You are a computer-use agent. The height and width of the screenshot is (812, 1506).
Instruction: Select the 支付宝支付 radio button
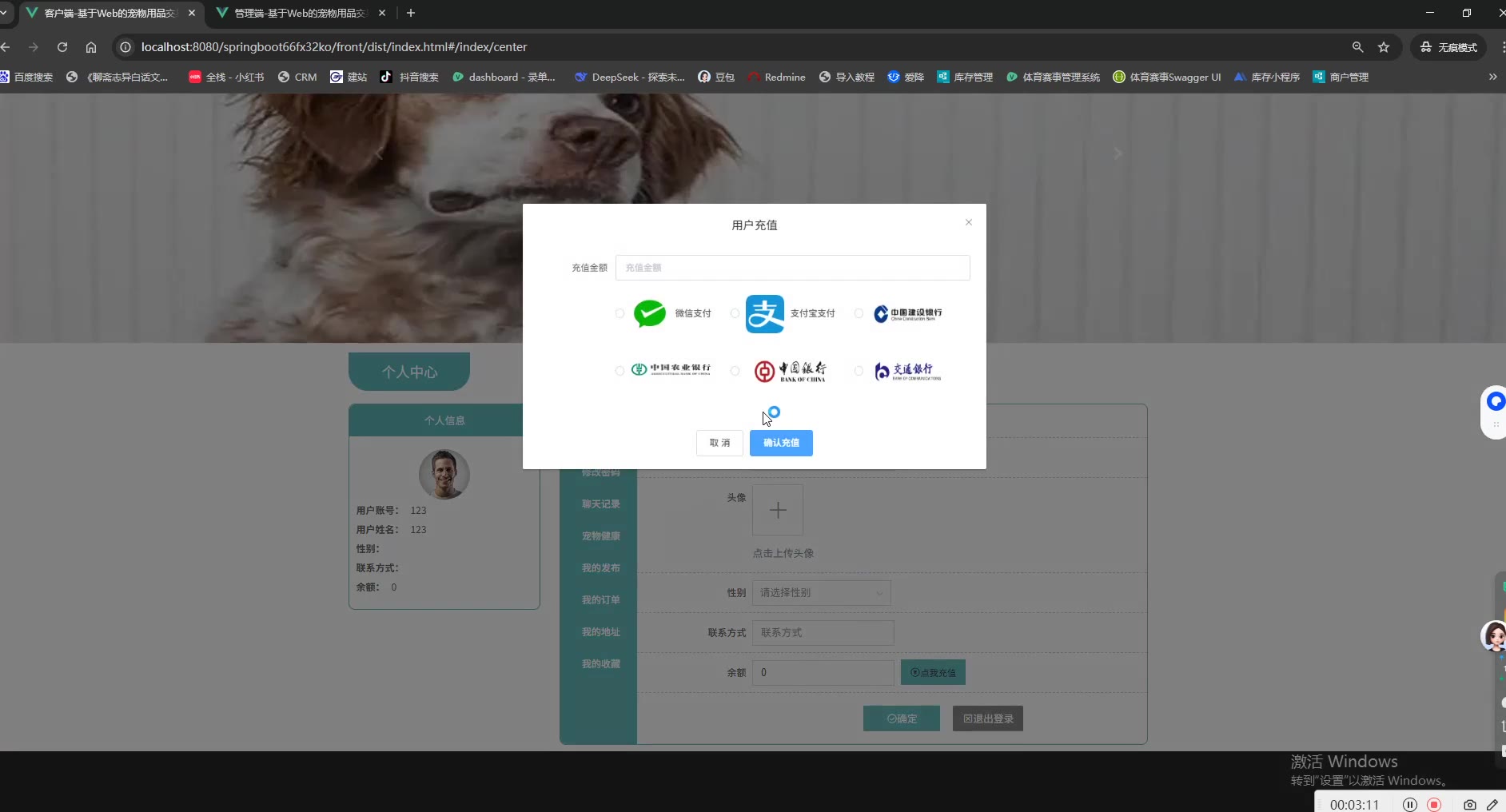[735, 313]
